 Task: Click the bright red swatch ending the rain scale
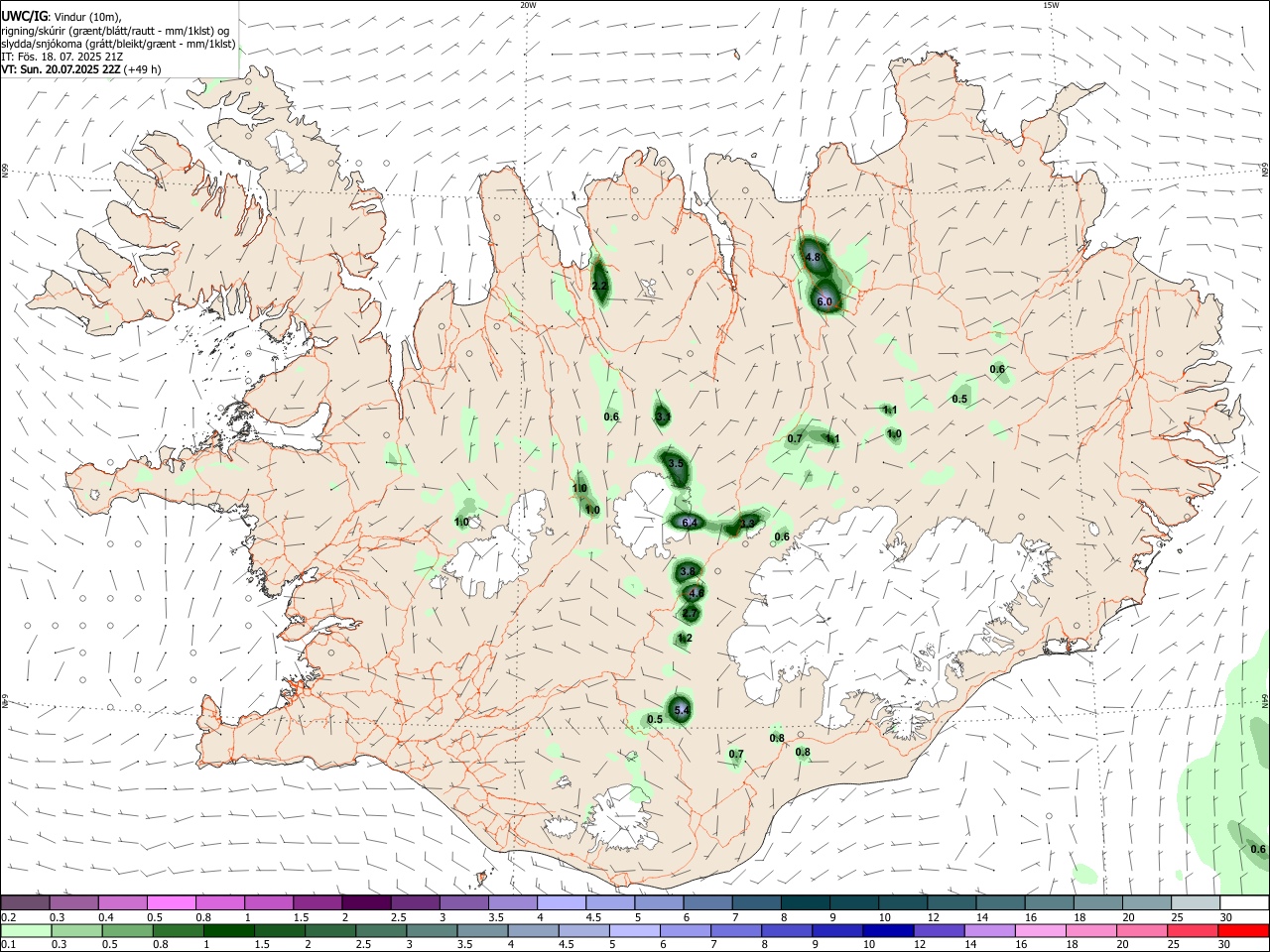[1244, 931]
